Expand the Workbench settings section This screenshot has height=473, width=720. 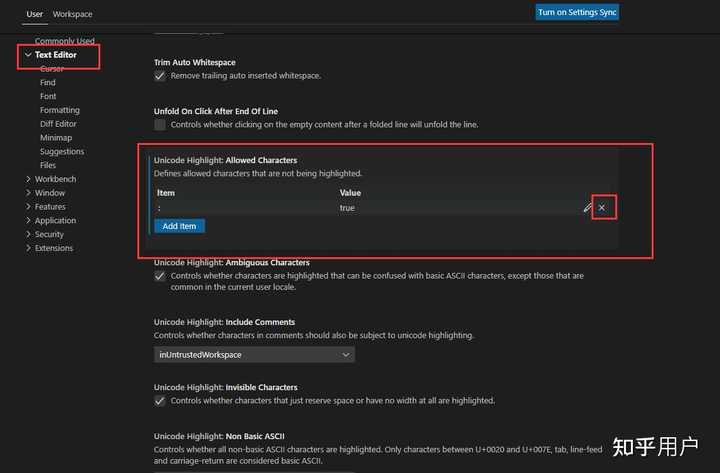56,179
